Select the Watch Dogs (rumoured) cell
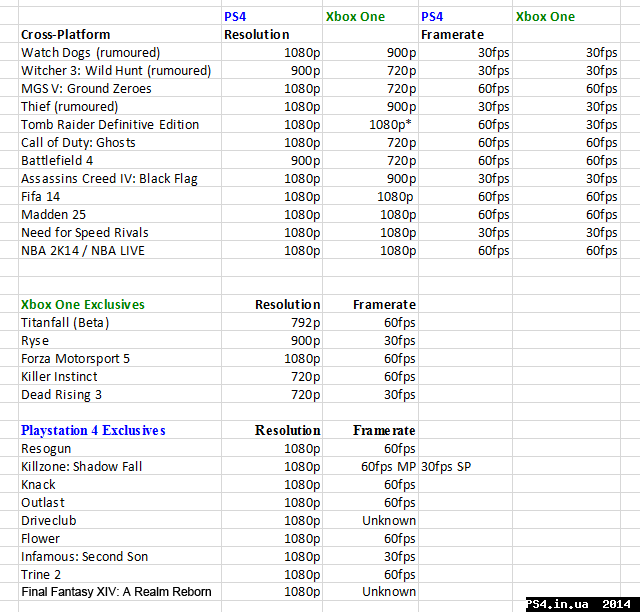 click(90, 52)
